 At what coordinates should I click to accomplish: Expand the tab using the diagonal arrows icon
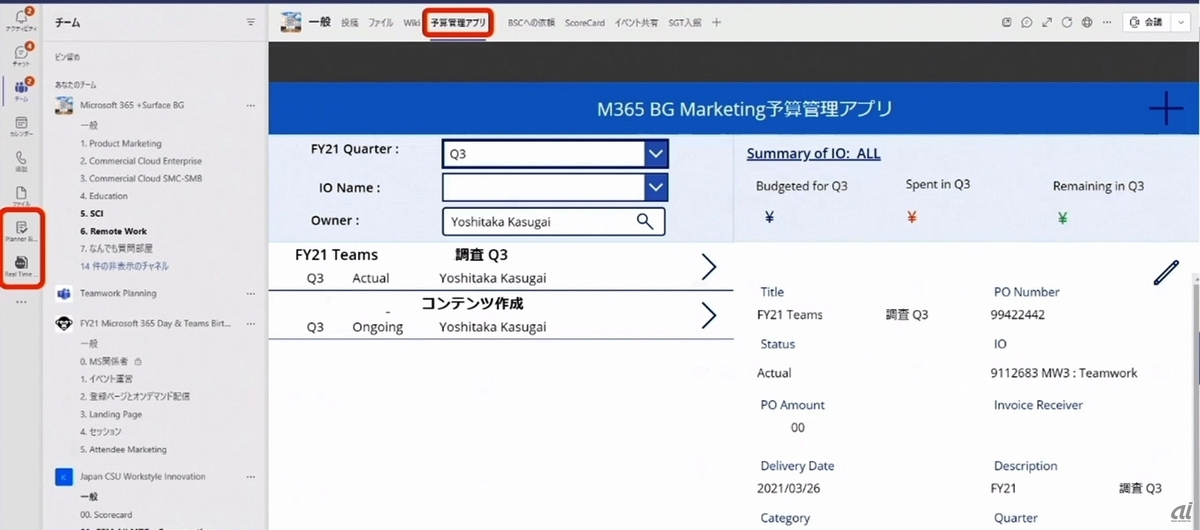tap(1047, 22)
